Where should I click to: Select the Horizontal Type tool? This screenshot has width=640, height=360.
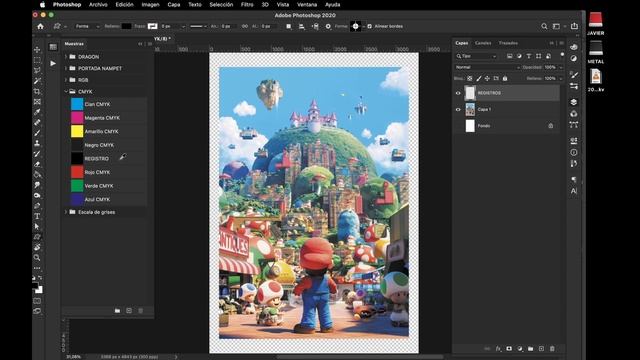coord(37,216)
